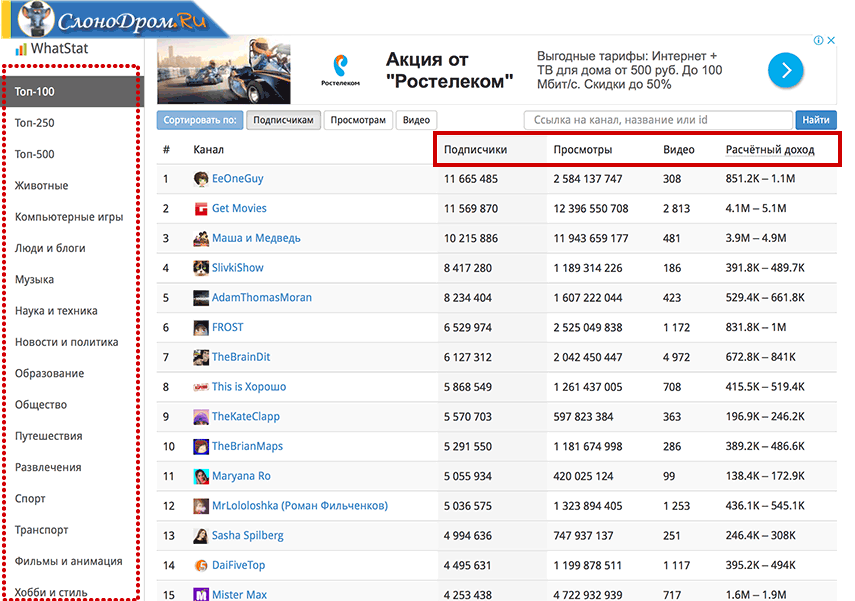Click the Get Movies red avatar icon
The image size is (855, 601).
pos(201,209)
